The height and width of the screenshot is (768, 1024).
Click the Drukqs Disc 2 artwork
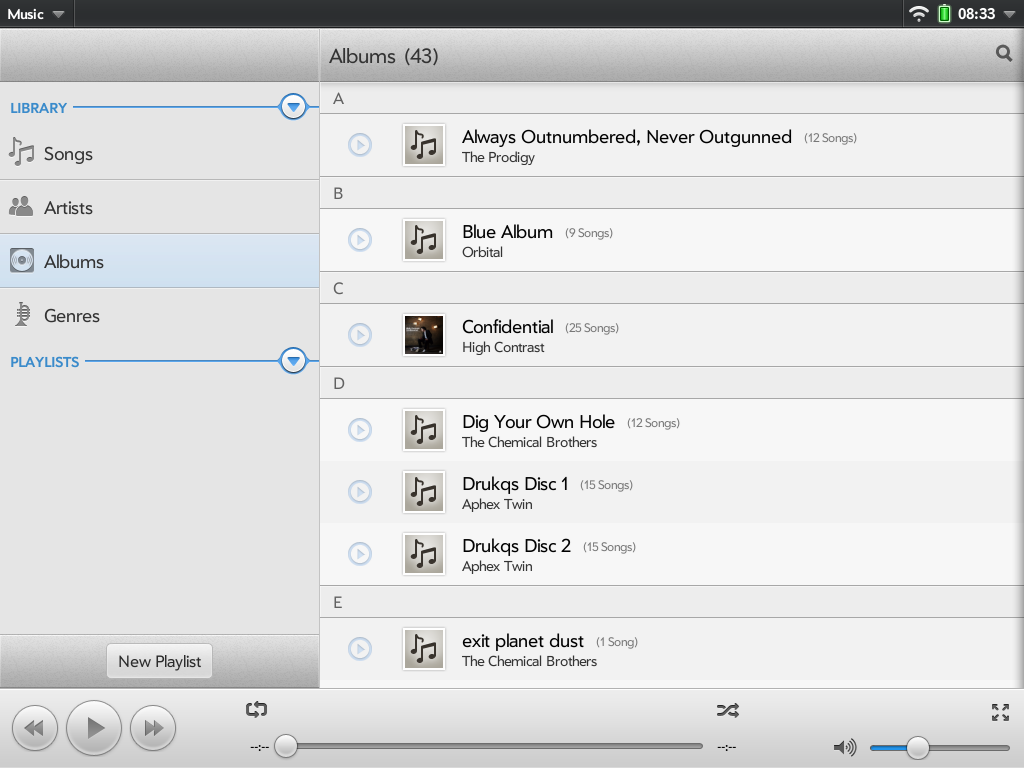pos(424,554)
